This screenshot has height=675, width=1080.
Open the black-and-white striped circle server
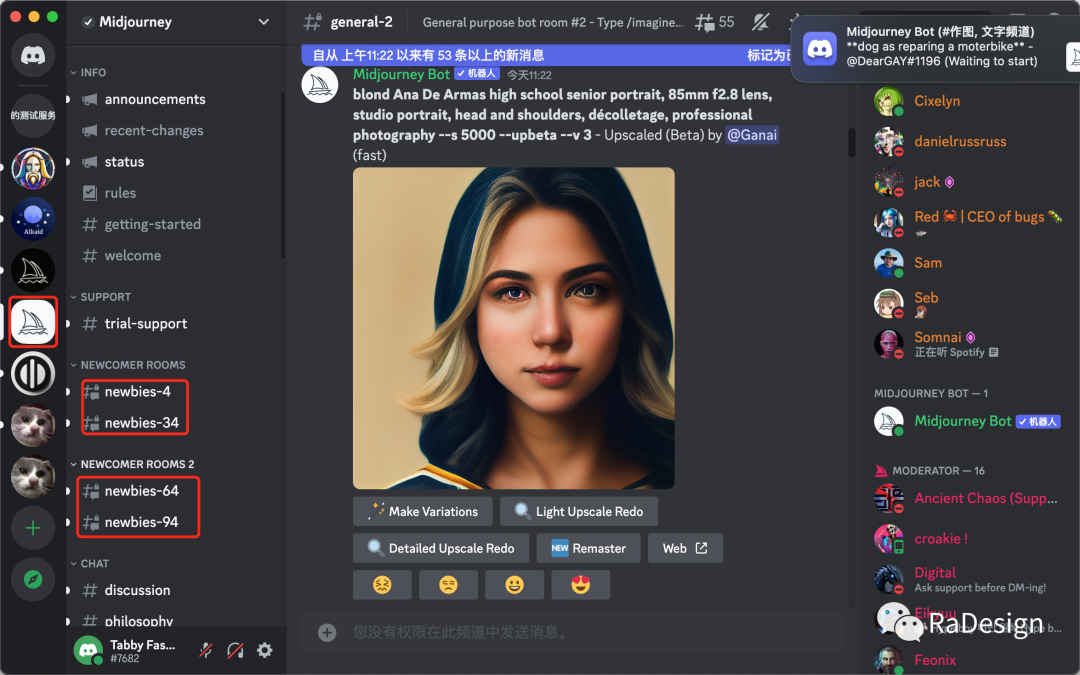(x=32, y=373)
